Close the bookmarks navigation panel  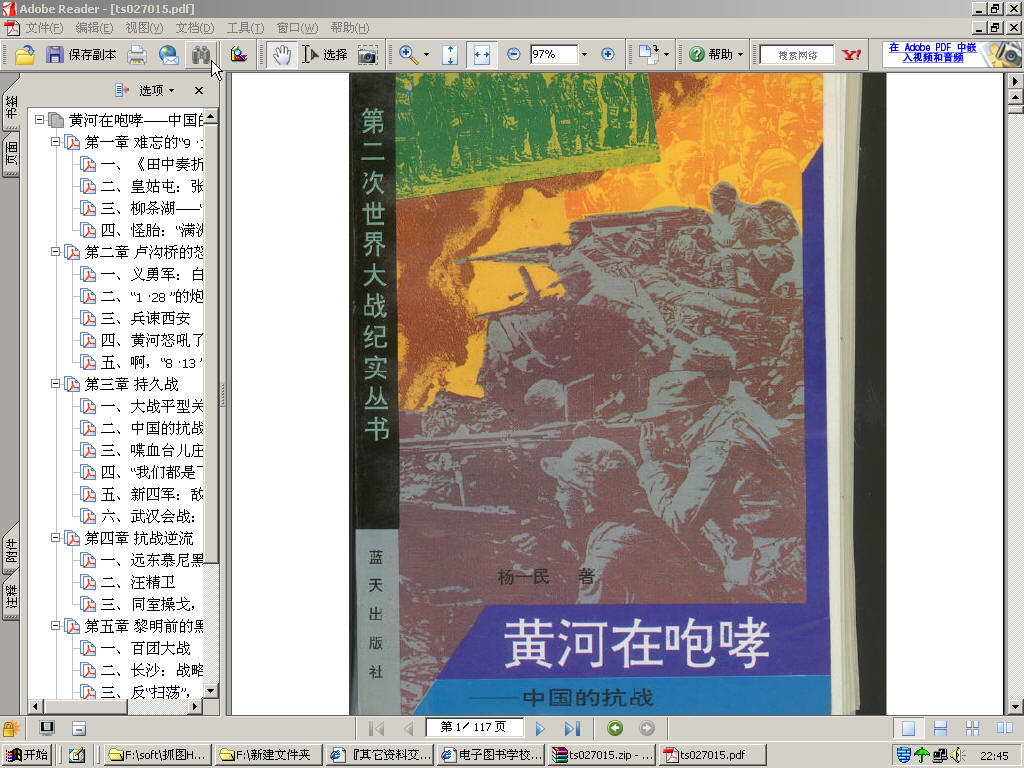199,90
